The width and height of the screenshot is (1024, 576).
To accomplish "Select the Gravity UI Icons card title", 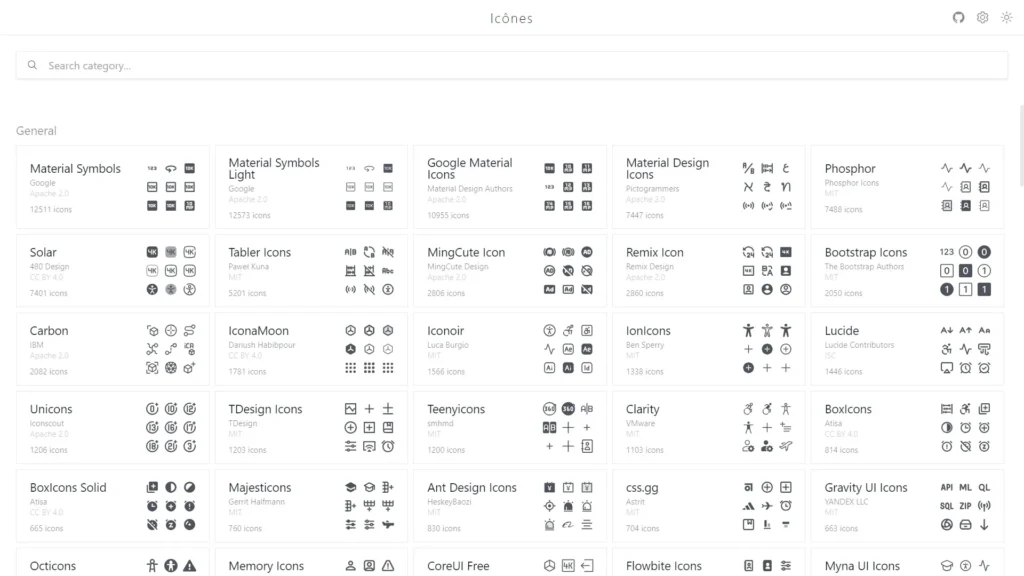I will [x=866, y=487].
